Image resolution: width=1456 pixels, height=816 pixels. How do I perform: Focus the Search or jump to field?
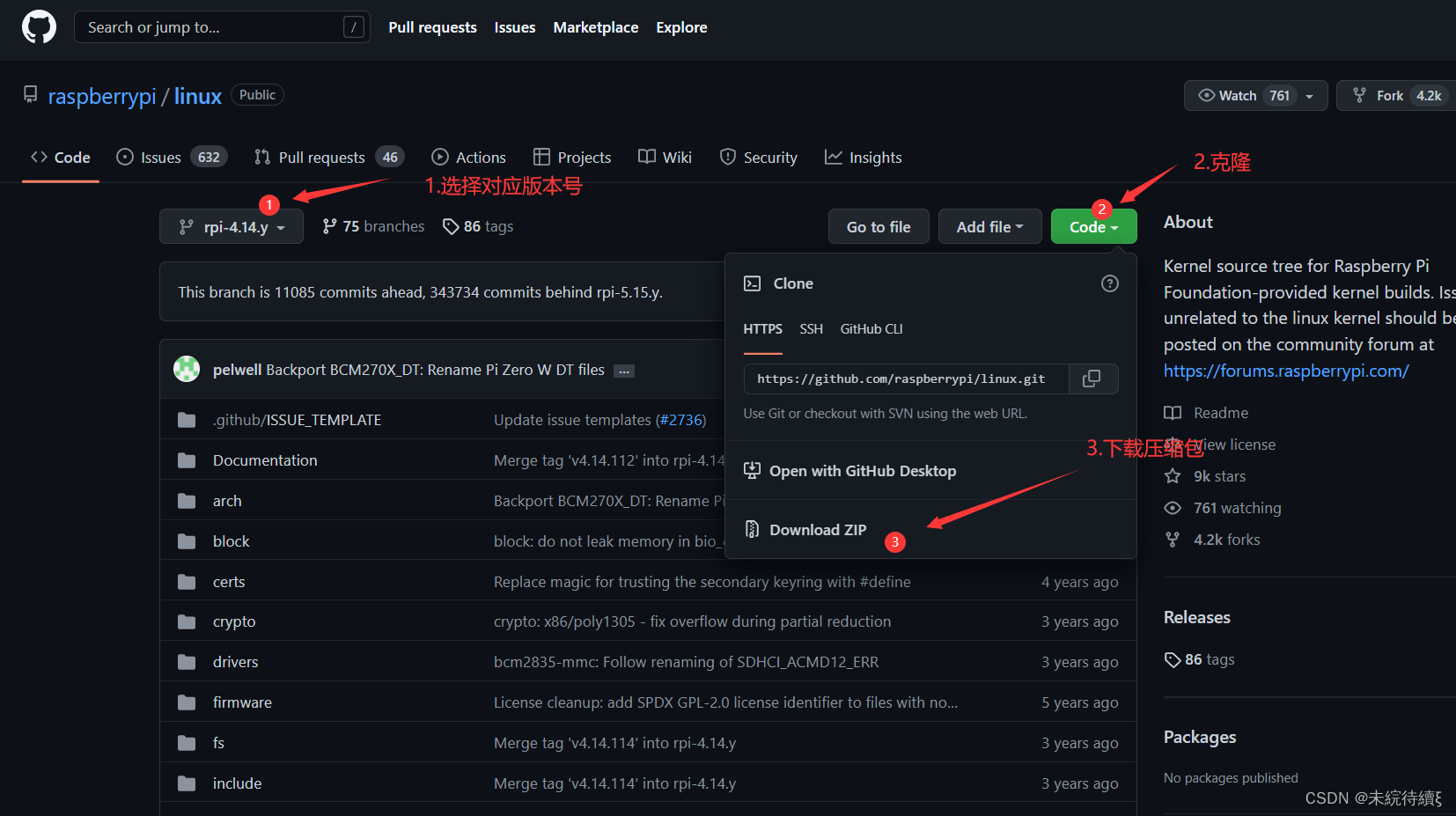coord(222,27)
